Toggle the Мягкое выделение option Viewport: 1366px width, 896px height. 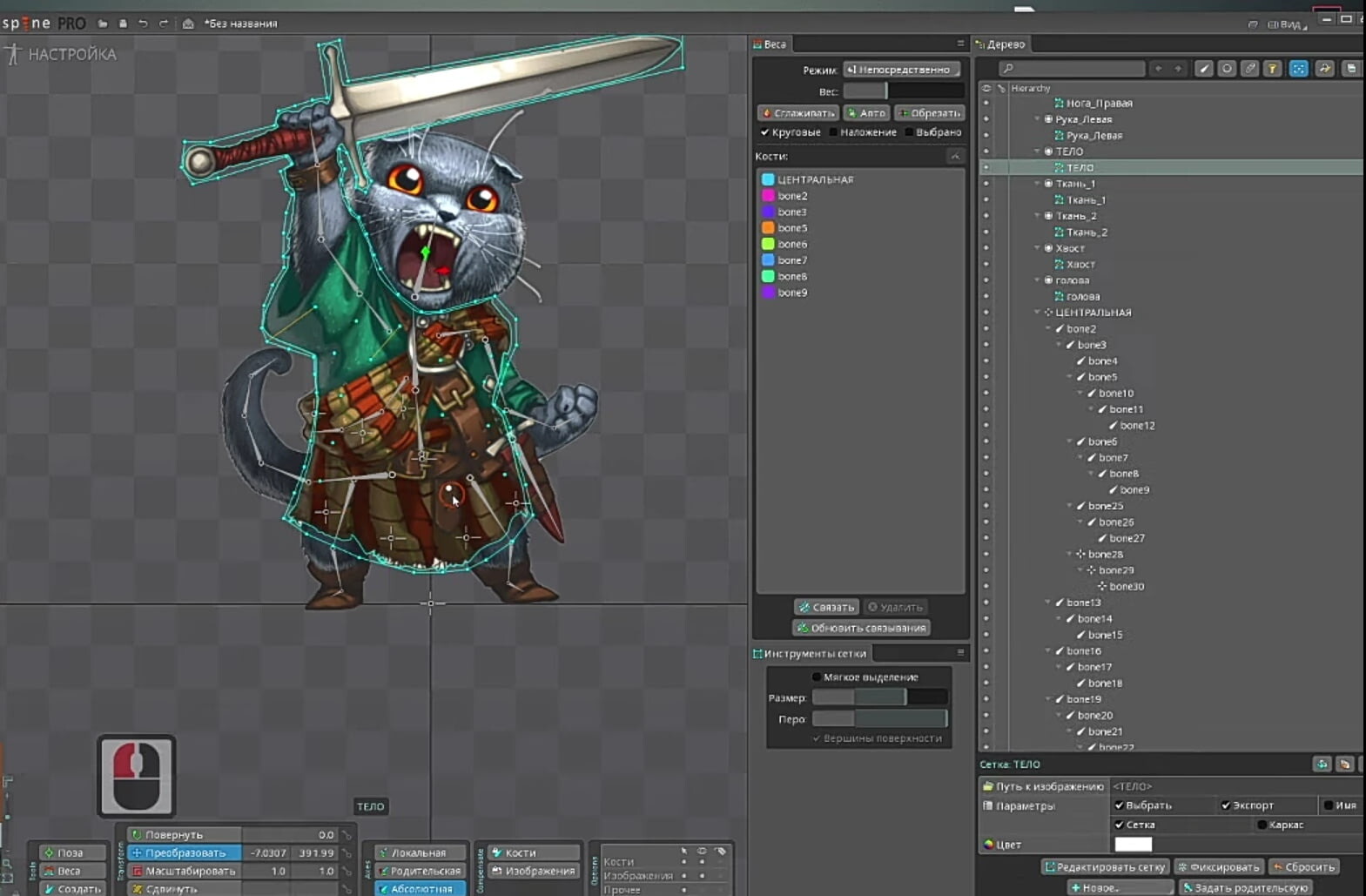(816, 677)
